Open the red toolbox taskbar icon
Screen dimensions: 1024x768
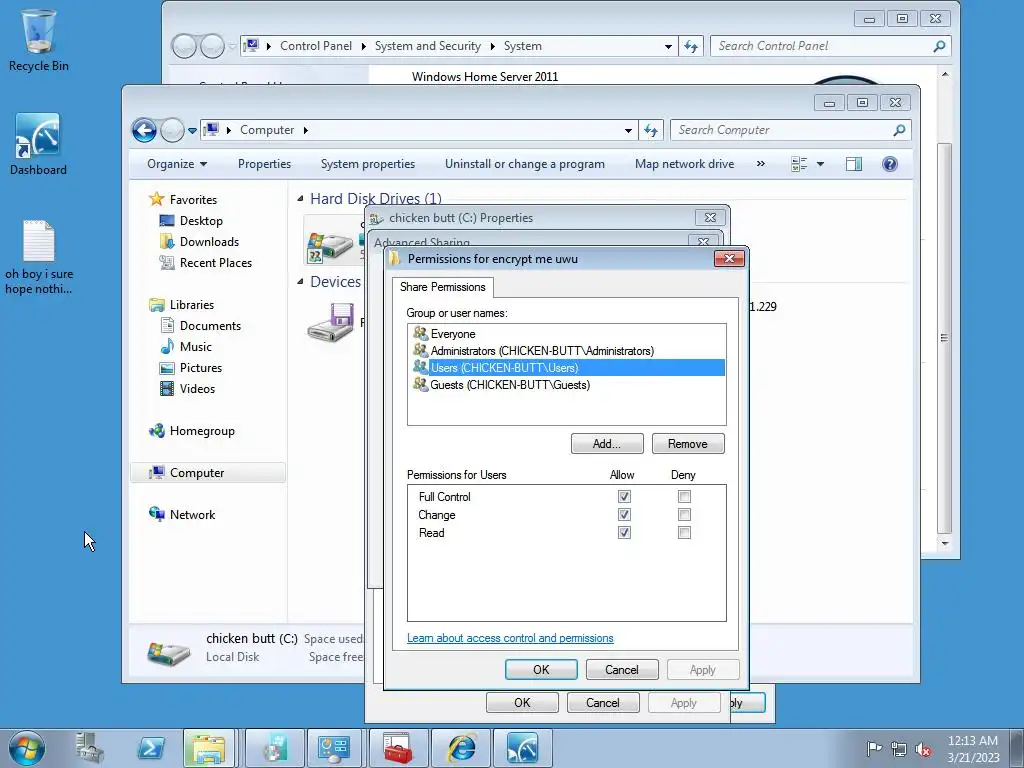tap(398, 748)
